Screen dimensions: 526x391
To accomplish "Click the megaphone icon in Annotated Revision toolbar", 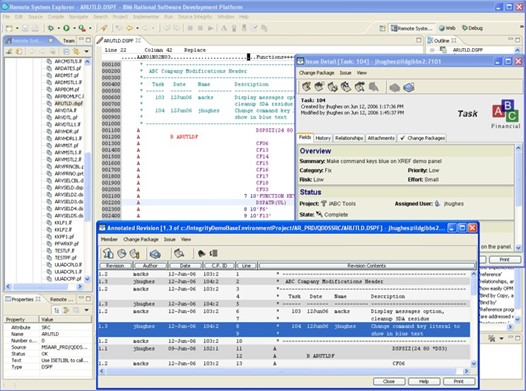I will click(201, 253).
